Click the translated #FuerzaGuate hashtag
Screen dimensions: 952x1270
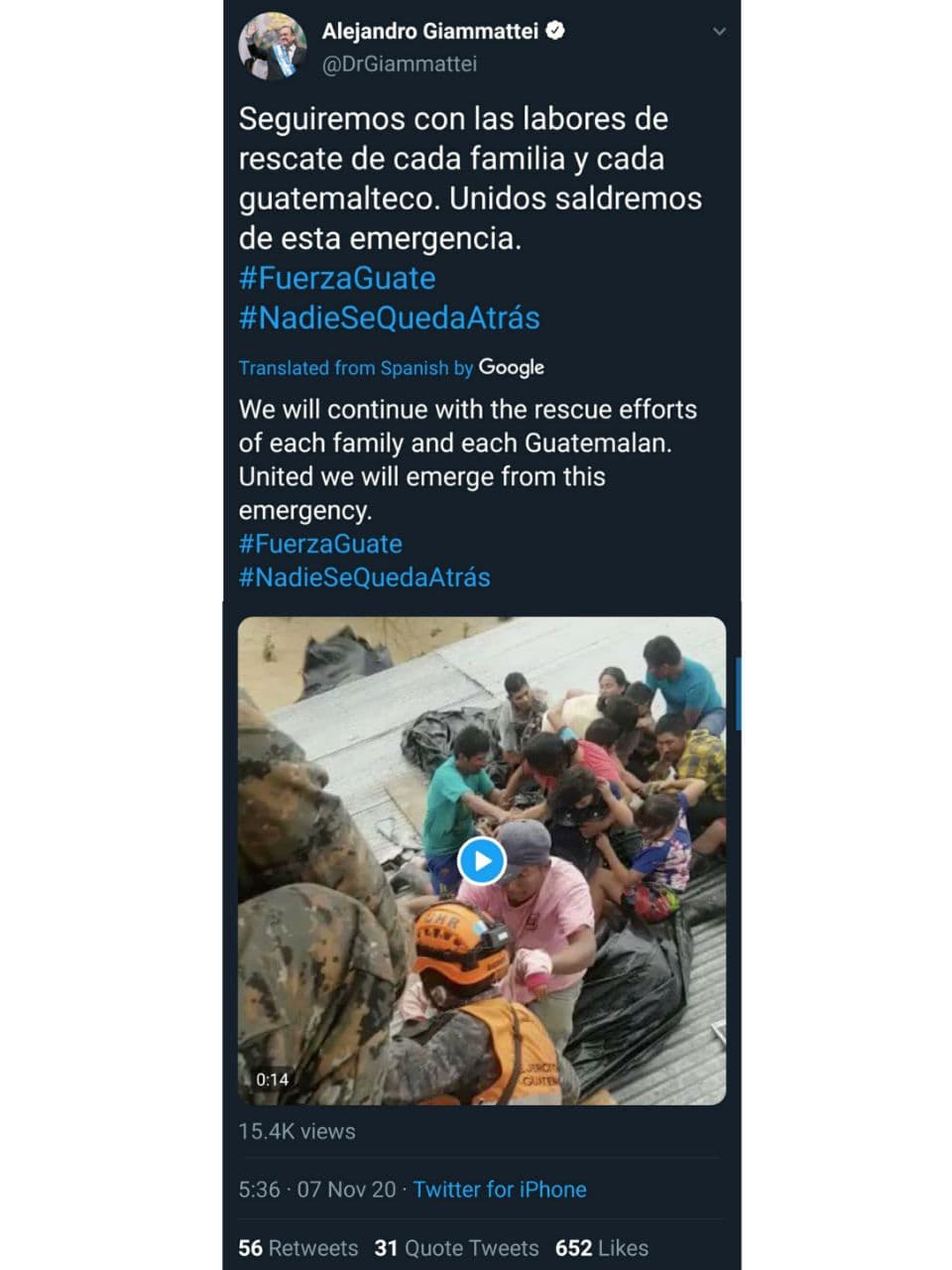(x=320, y=544)
